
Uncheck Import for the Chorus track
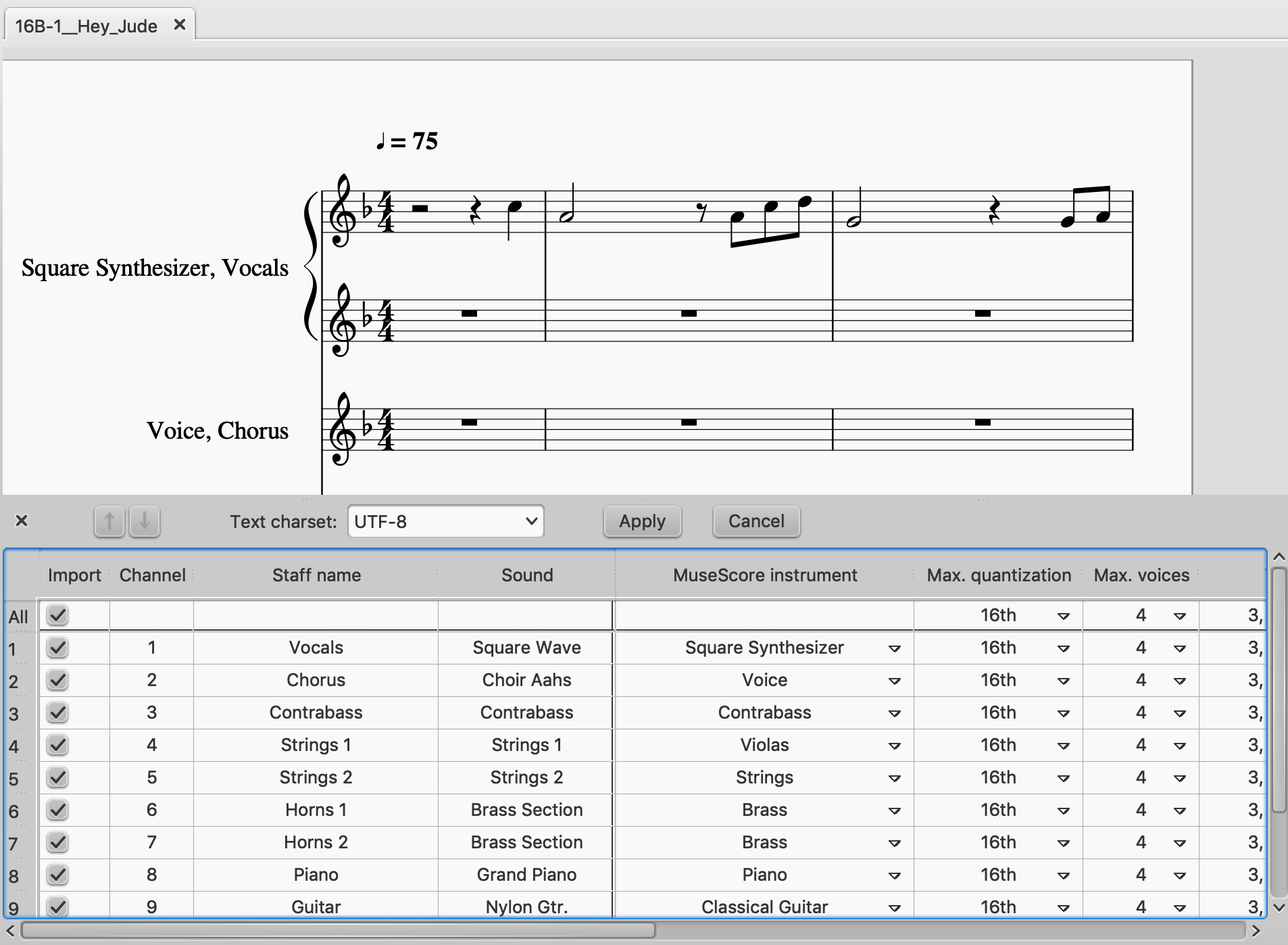58,680
